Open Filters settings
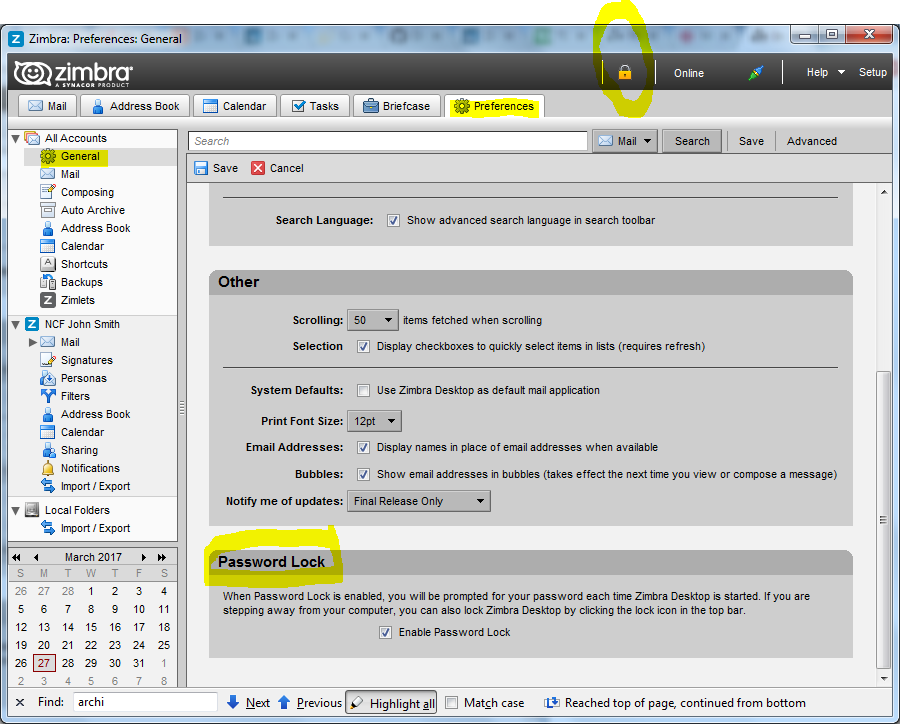Viewport: 900px width, 724px height. 75,396
